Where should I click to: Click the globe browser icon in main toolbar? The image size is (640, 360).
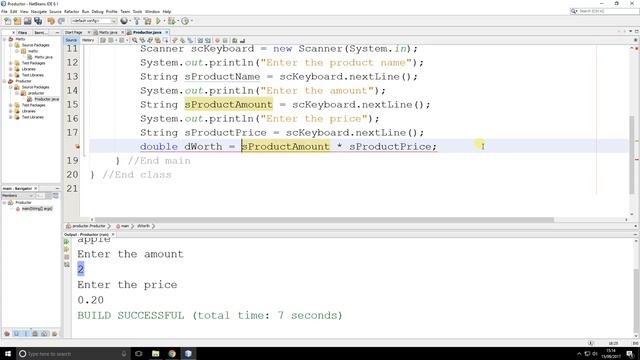[124, 21]
